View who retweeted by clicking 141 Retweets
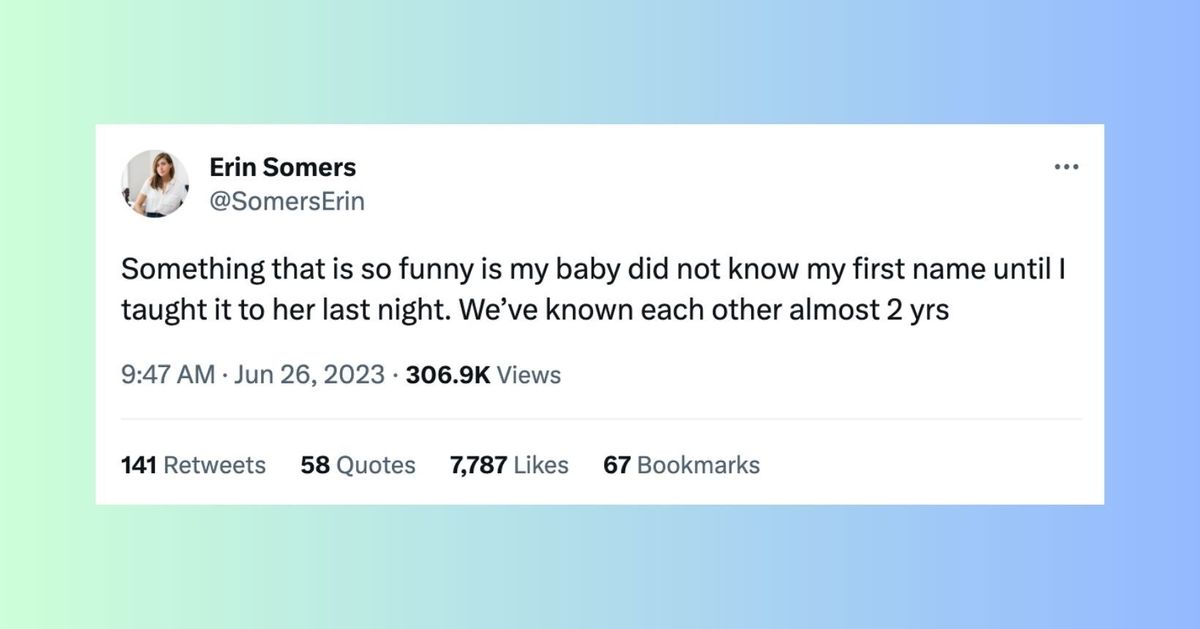The image size is (1200, 629). (x=192, y=464)
